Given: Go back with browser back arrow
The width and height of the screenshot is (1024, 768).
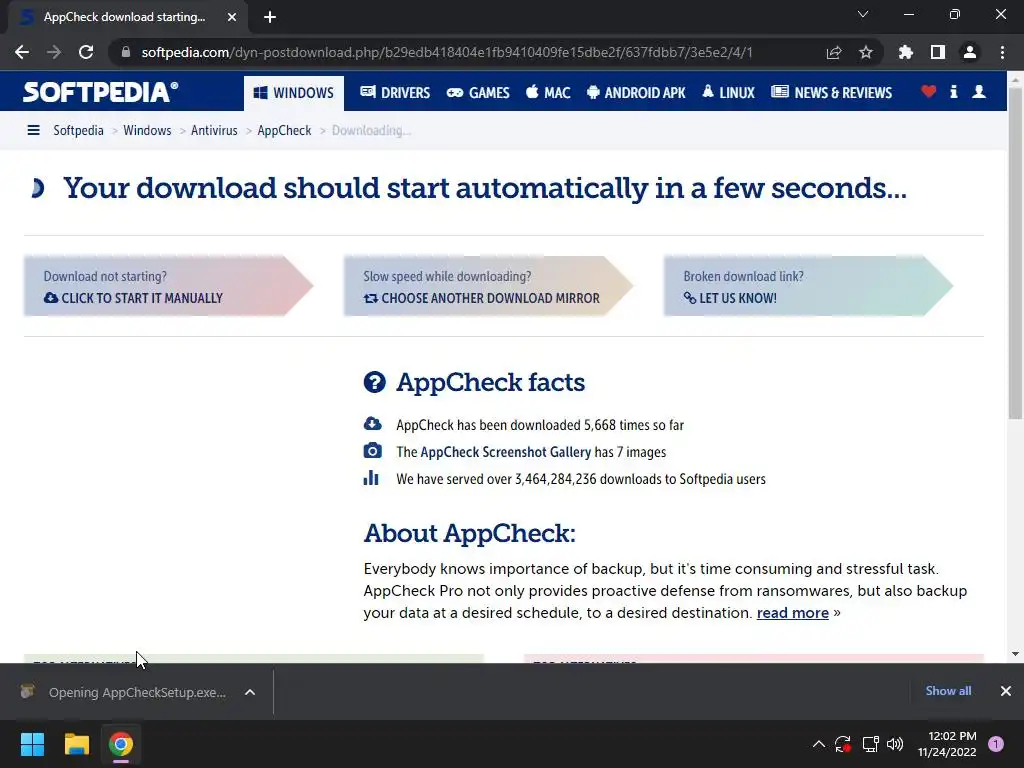Looking at the screenshot, I should coord(22,52).
